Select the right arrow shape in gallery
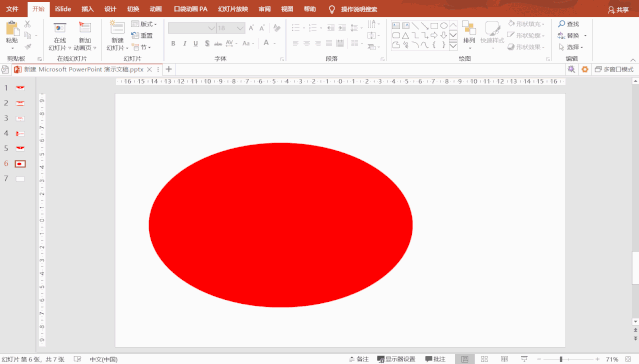The height and width of the screenshot is (364, 639). [x=434, y=35]
